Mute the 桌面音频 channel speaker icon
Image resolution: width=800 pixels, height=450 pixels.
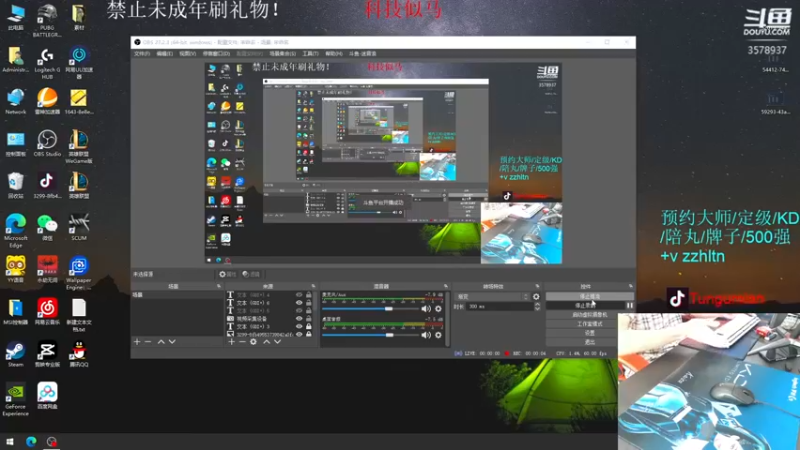pos(426,335)
